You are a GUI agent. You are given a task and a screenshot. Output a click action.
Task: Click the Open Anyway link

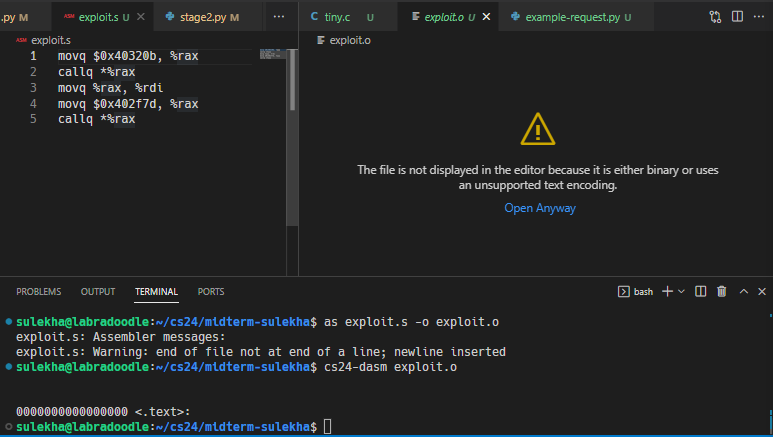coord(539,208)
